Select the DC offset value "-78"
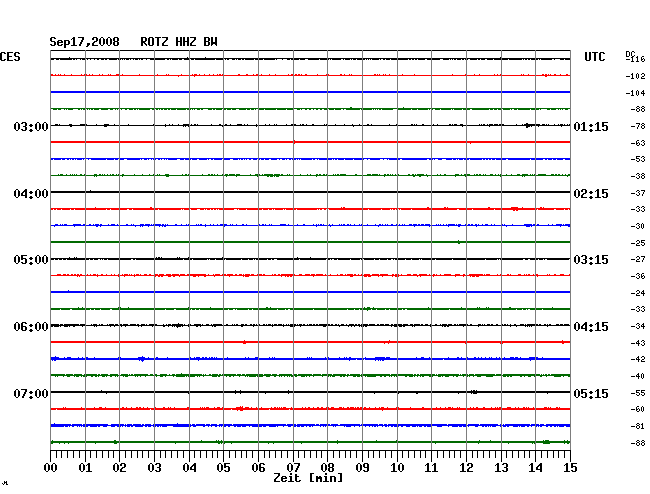The width and height of the screenshot is (650, 494). [x=638, y=126]
